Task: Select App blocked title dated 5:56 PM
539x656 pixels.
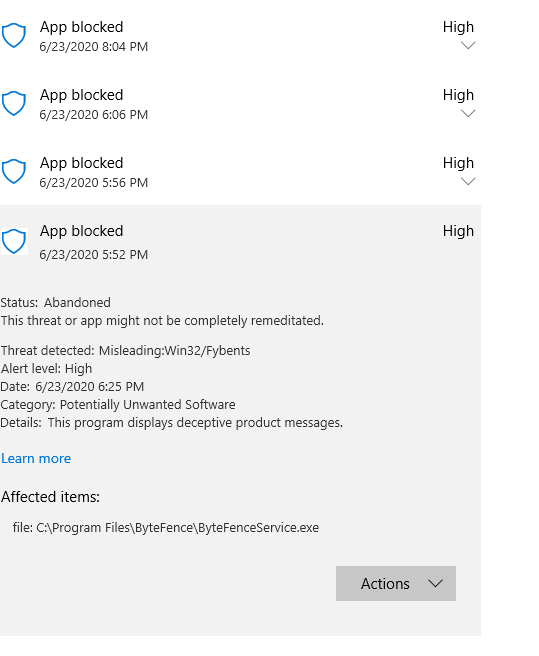Action: (x=82, y=163)
